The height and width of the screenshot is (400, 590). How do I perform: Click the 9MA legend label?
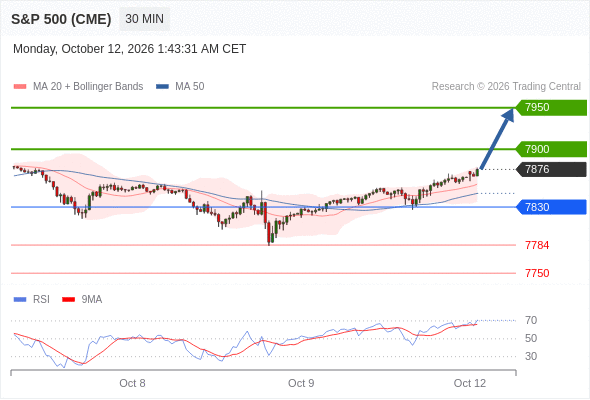point(92,300)
